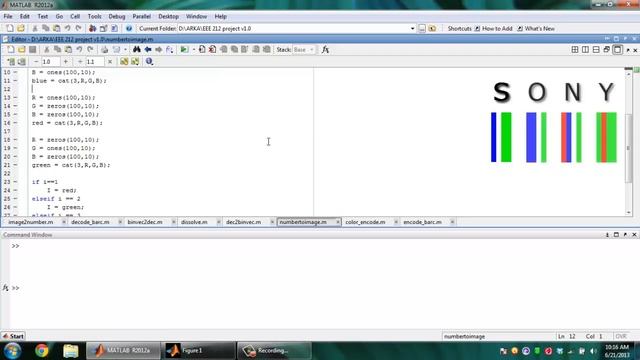This screenshot has width=640, height=360.
Task: Click the editor's vertical scrollbar
Action: click(x=629, y=143)
